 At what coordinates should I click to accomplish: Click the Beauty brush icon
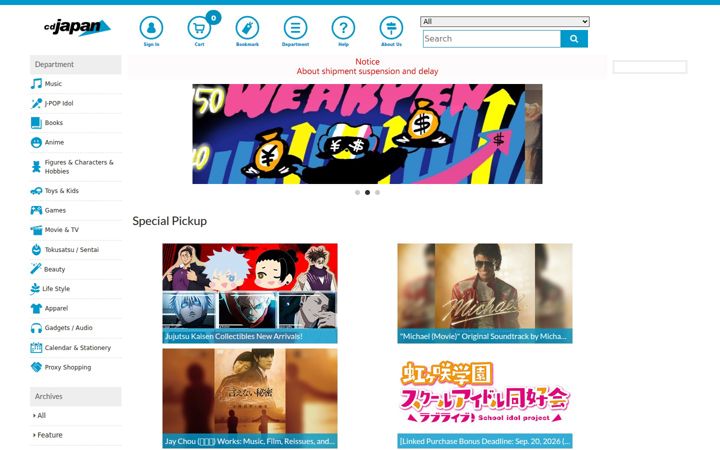click(x=36, y=269)
